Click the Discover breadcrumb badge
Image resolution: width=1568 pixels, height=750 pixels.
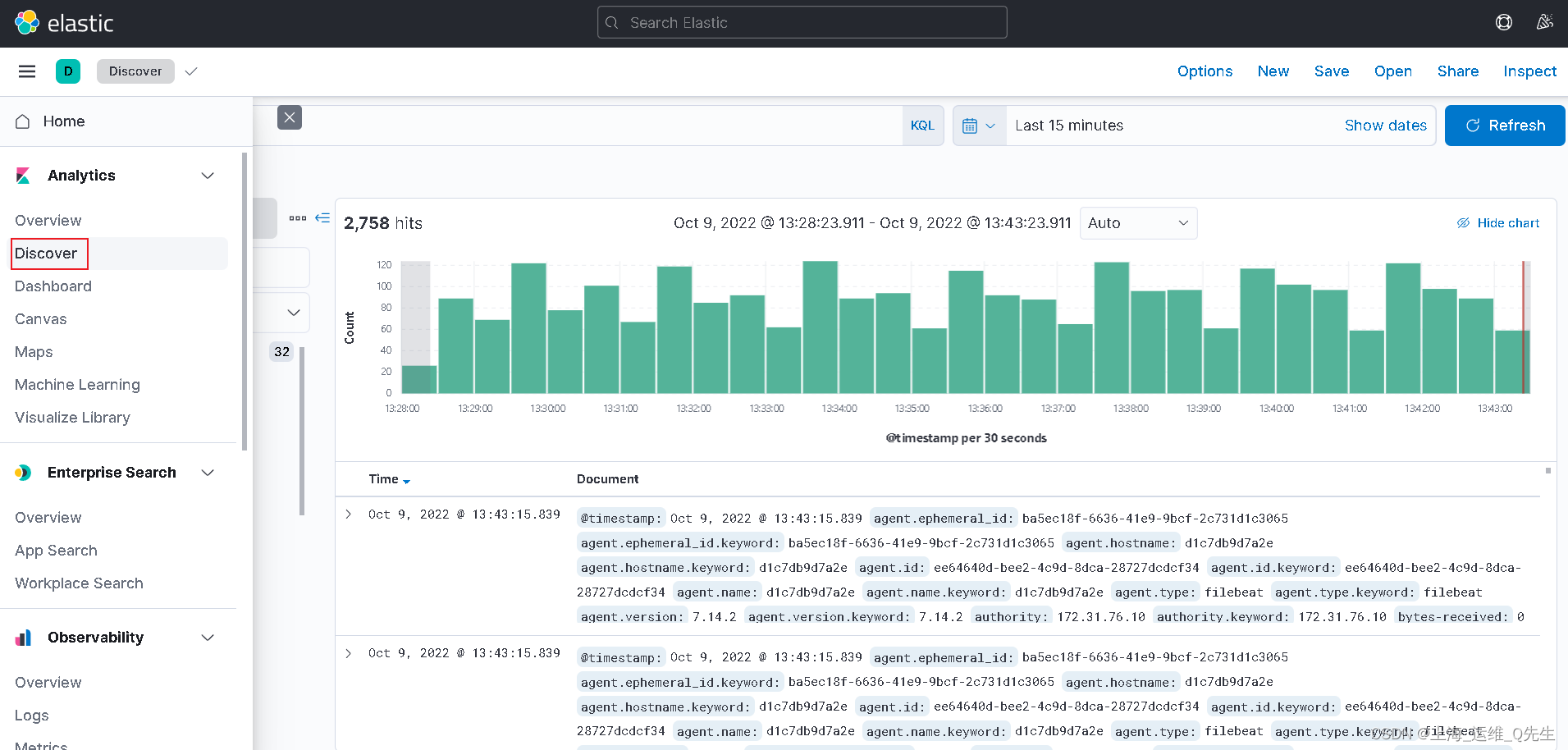135,71
